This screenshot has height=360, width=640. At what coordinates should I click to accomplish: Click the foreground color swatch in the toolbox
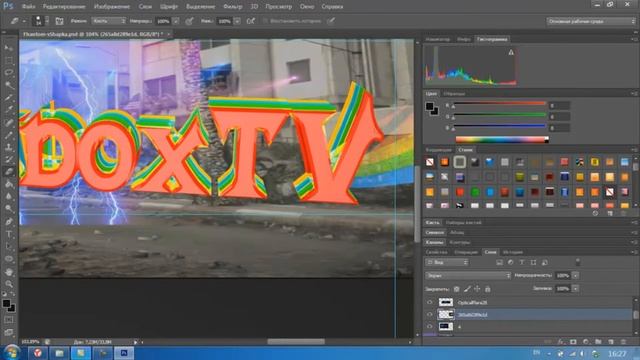6,303
